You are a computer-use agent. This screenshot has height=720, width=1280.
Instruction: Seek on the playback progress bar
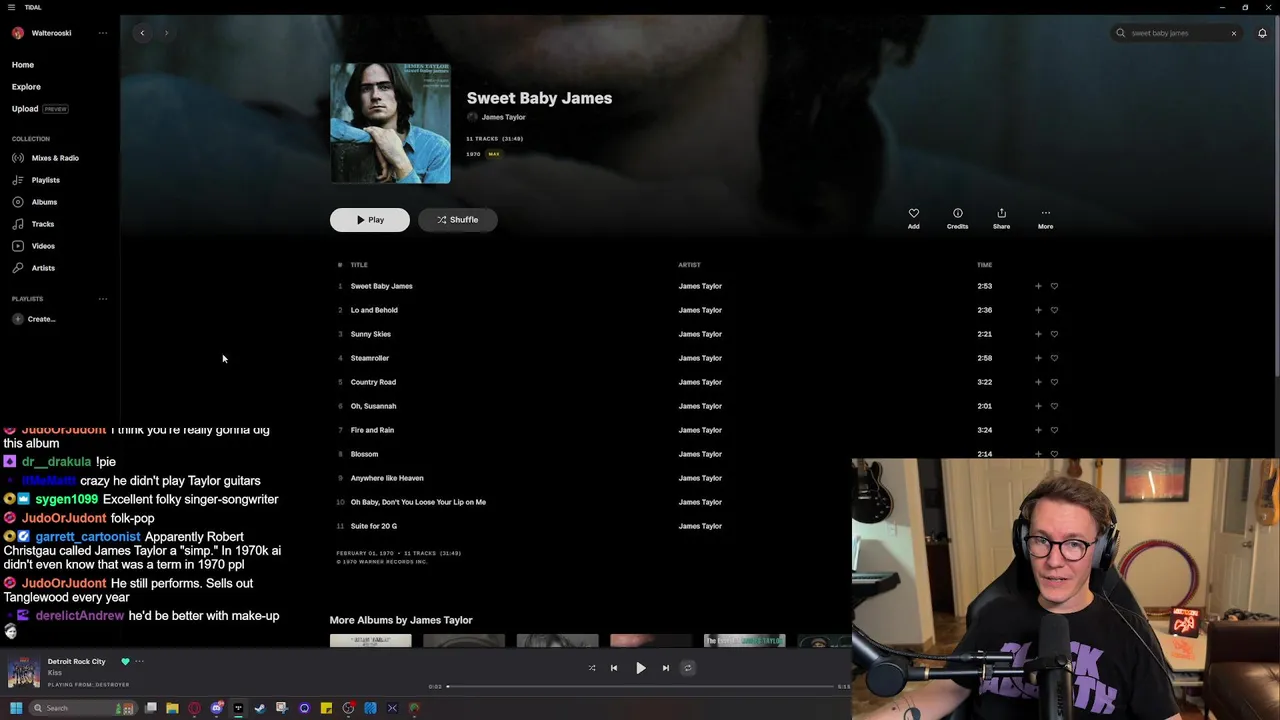(640, 687)
